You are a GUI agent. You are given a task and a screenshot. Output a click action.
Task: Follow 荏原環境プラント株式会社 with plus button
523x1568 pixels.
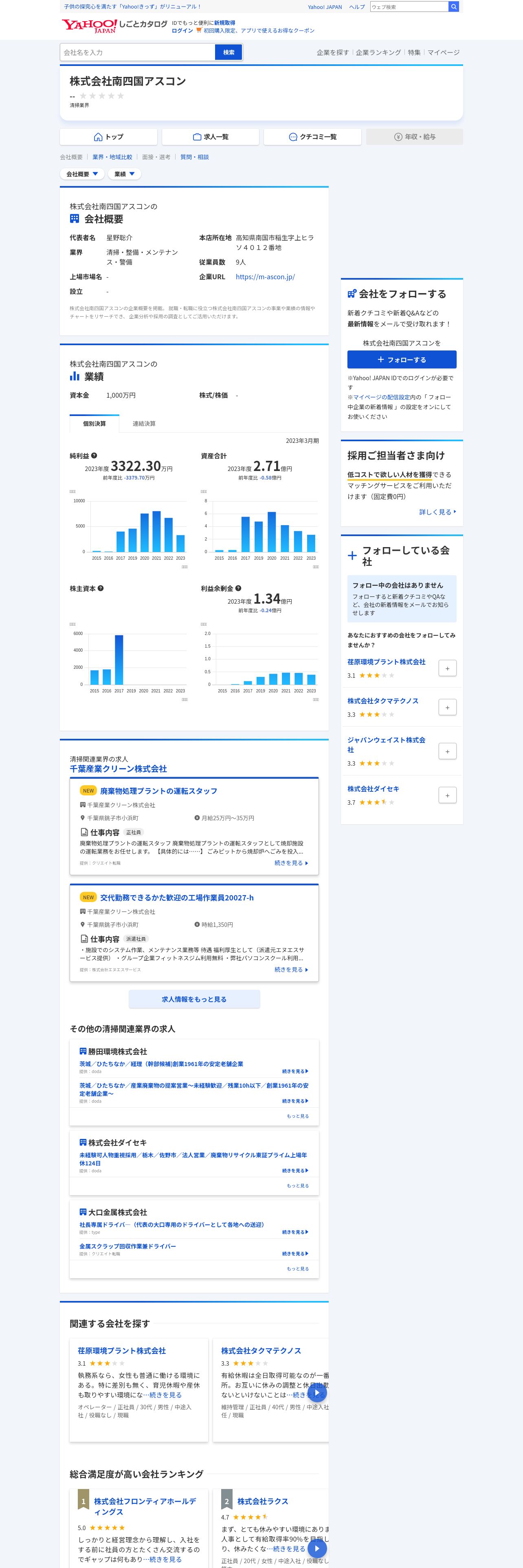click(448, 668)
